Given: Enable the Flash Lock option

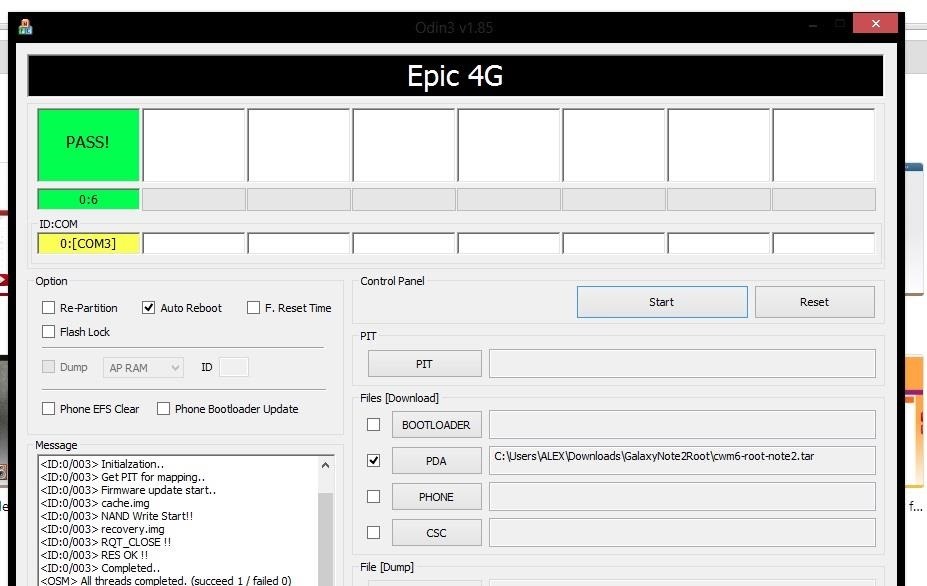Looking at the screenshot, I should point(48,332).
